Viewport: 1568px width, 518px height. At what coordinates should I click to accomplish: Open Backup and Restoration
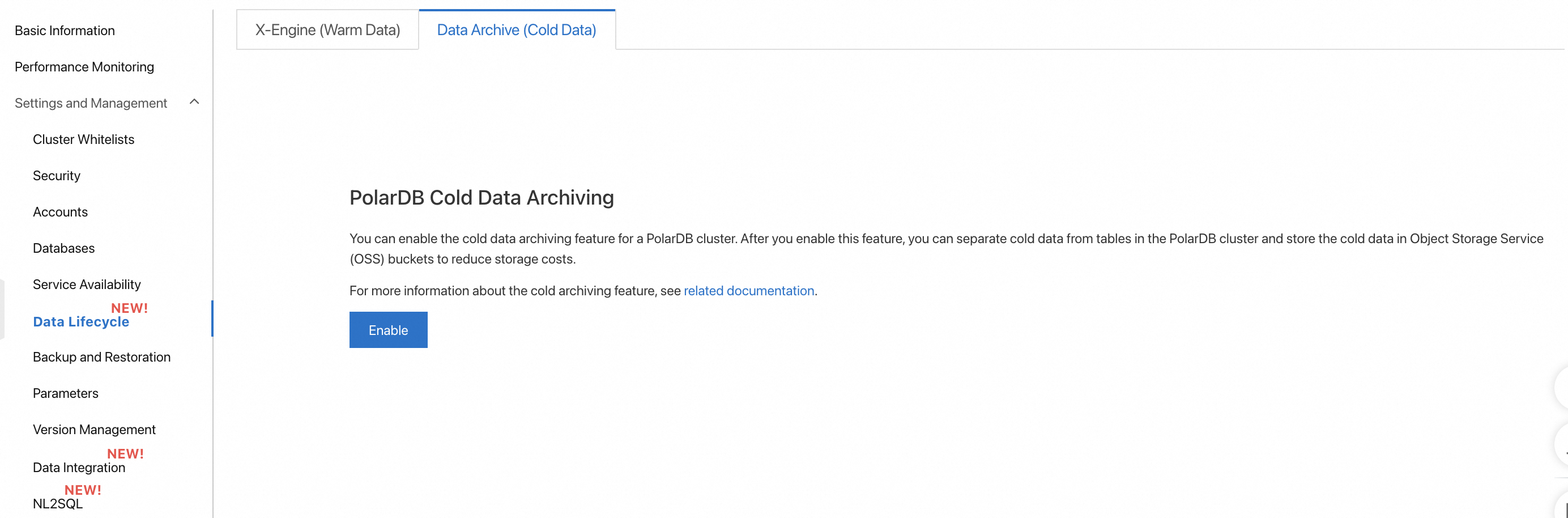point(101,357)
